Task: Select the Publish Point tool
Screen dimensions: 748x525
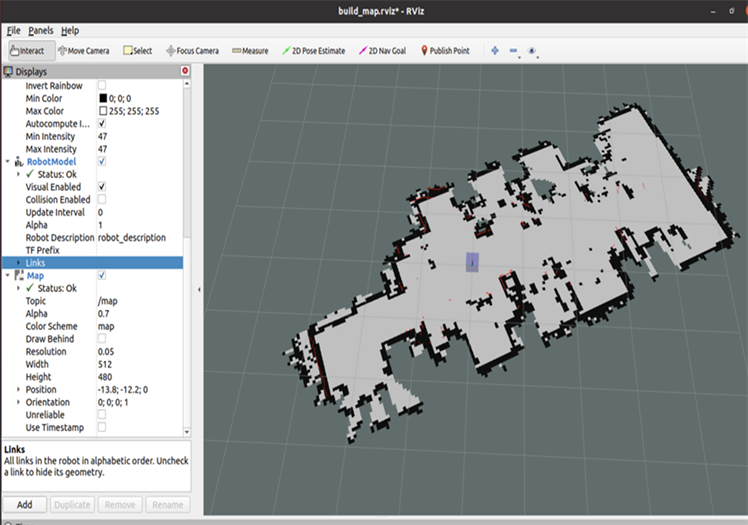Action: click(x=444, y=50)
